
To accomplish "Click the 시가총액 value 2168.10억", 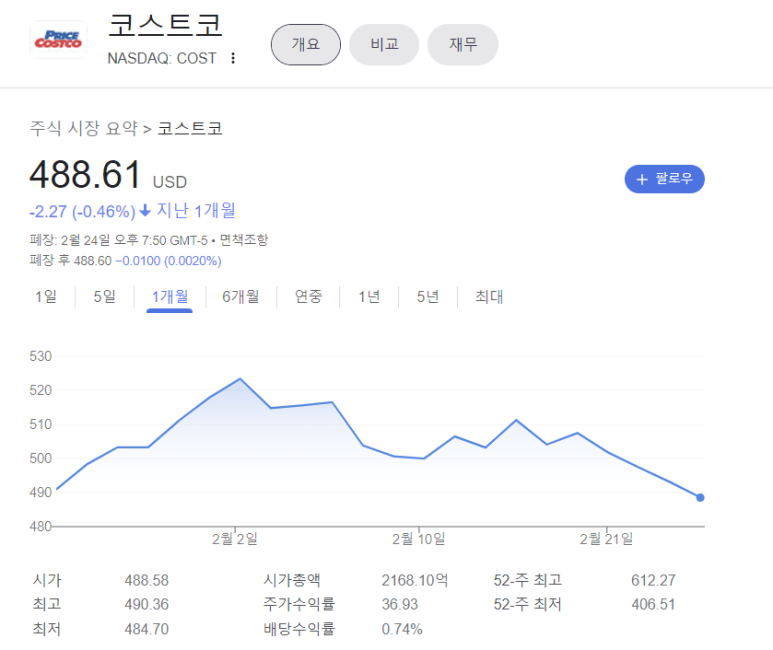I will click(415, 580).
